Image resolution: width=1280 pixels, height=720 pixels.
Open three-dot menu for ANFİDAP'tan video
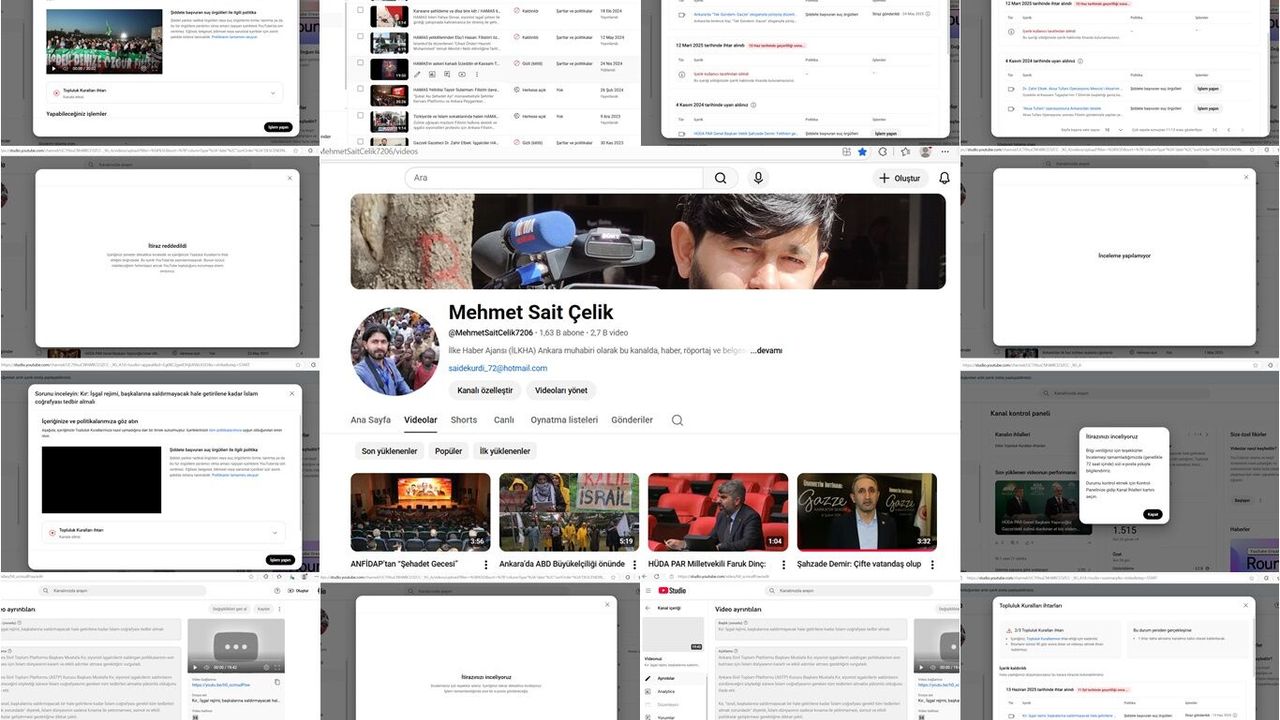(487, 564)
